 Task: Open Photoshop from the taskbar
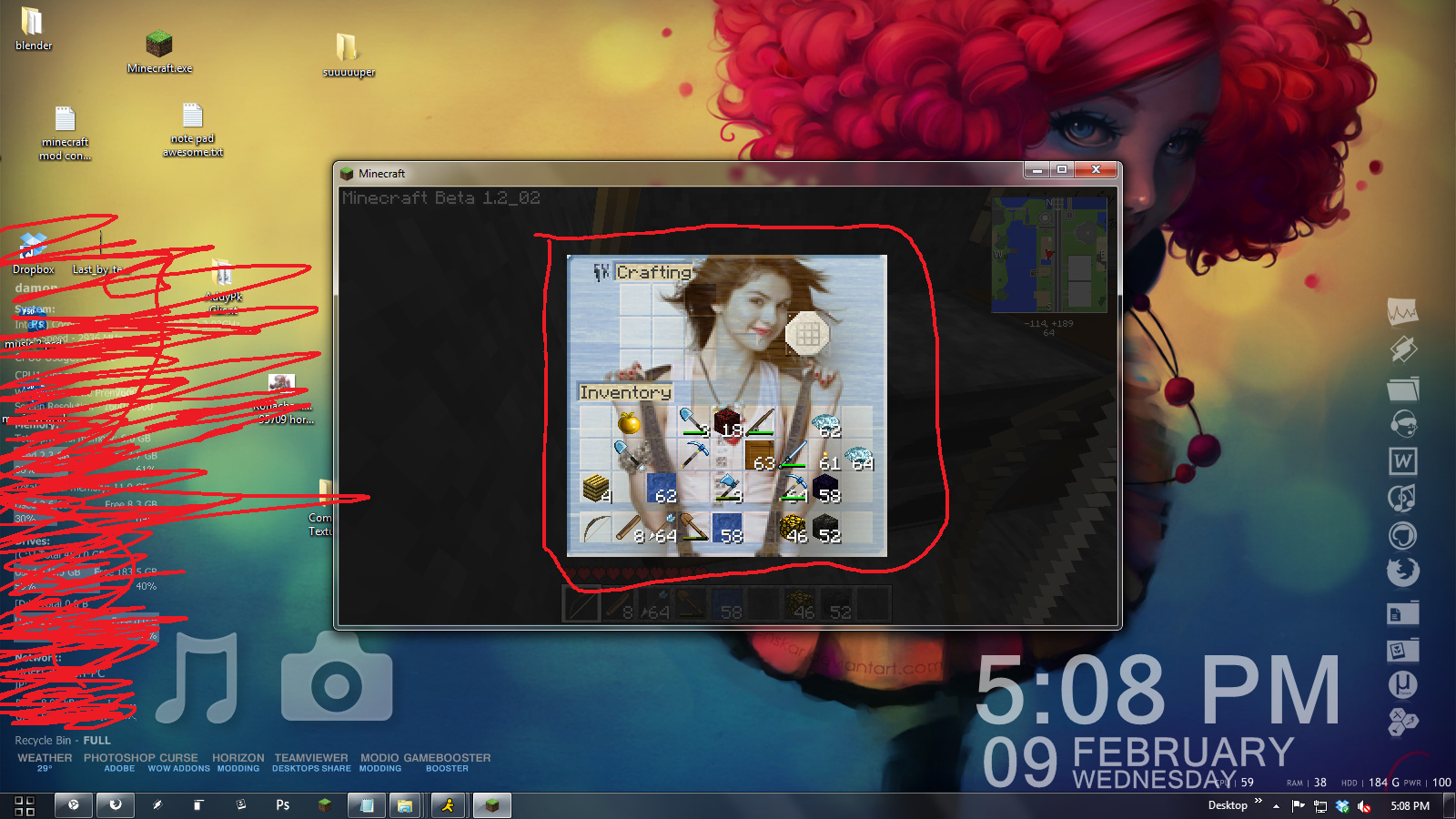pos(283,805)
